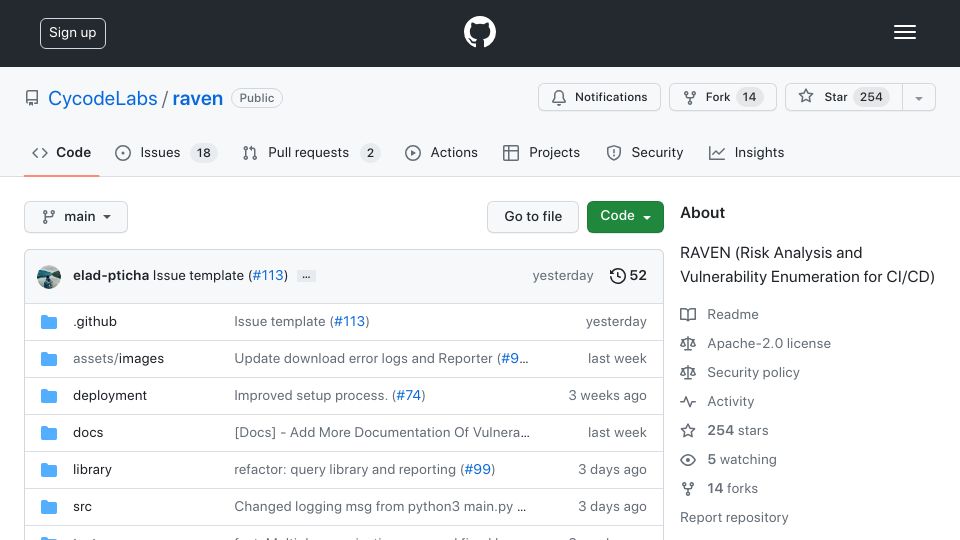Click the .github folder icon
The height and width of the screenshot is (540, 960).
(x=49, y=322)
